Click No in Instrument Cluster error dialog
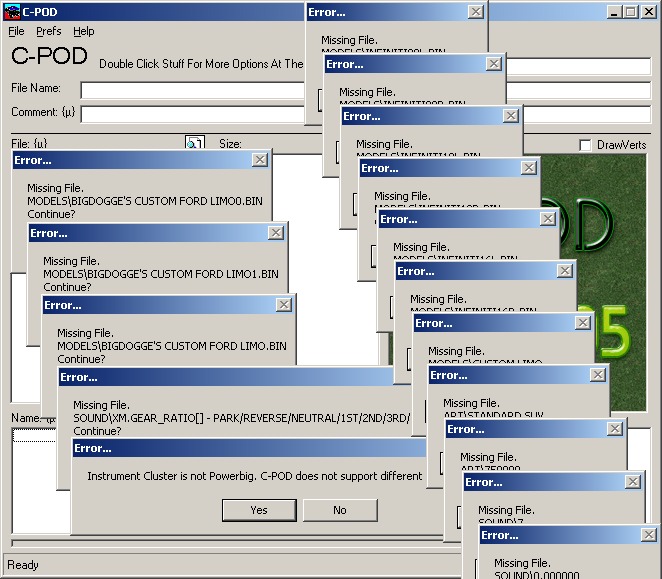Image resolution: width=662 pixels, height=579 pixels. (340, 510)
